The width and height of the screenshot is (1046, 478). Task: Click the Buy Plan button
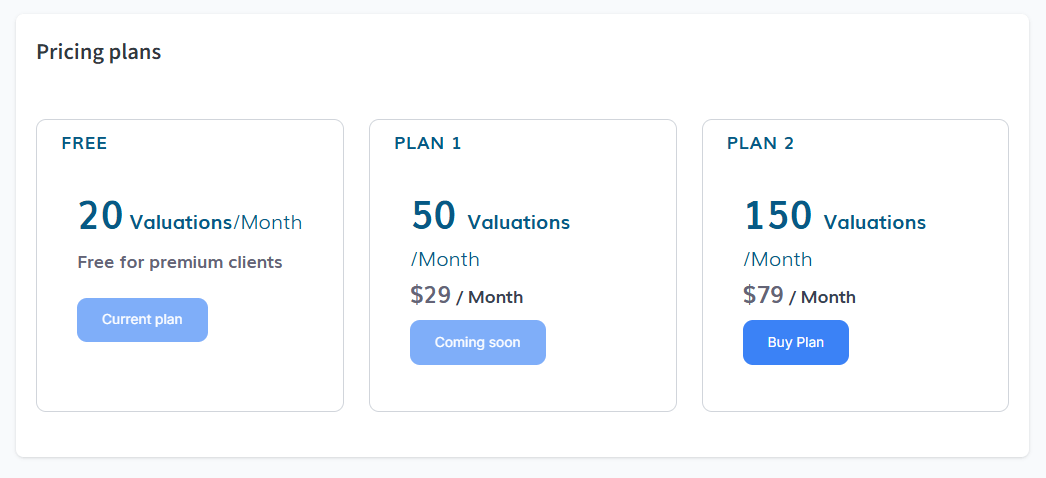click(795, 343)
